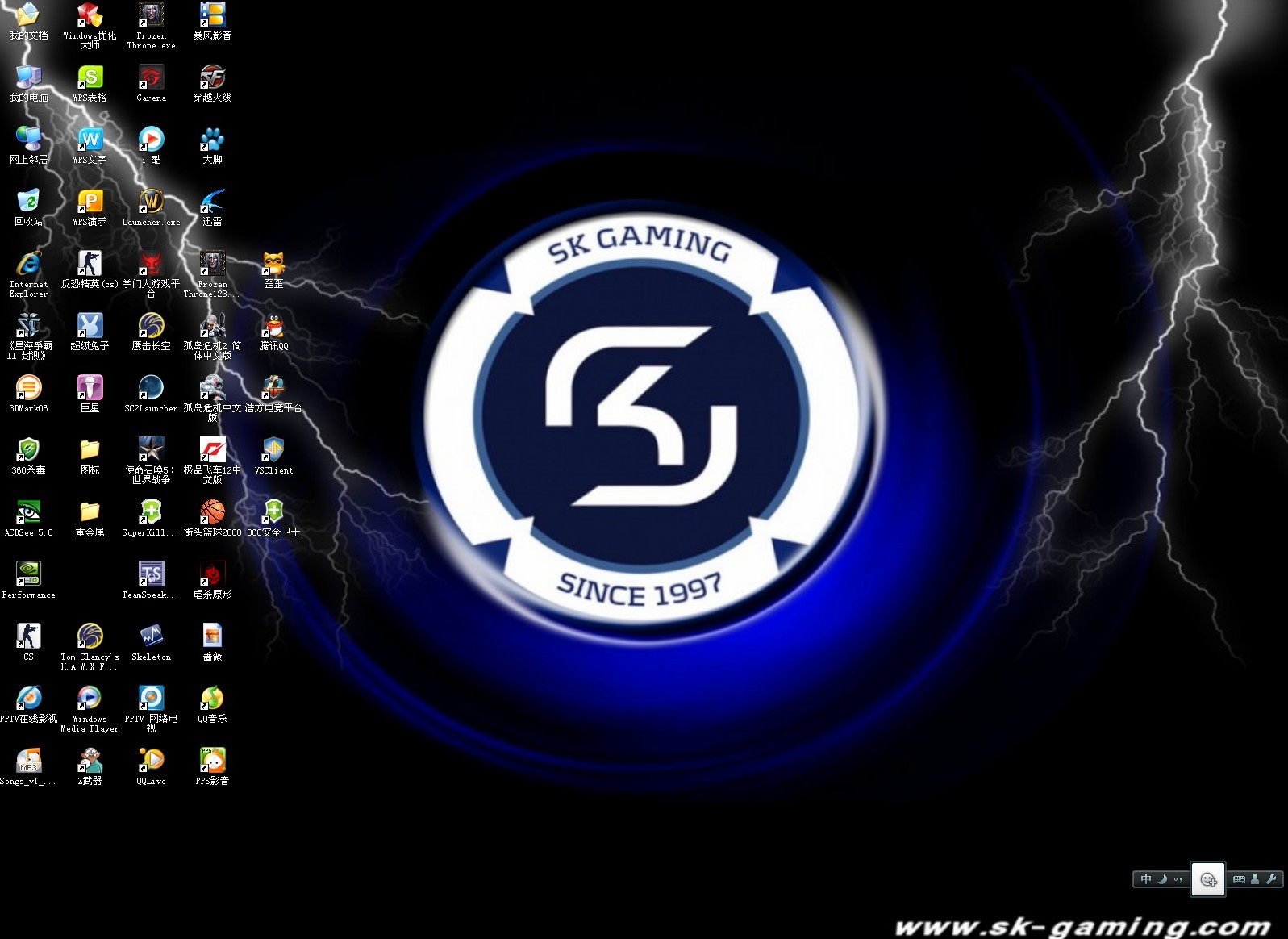Select 使命召唤5：世界战争 shortcut
Screen dimensions: 1288x939
(x=151, y=450)
